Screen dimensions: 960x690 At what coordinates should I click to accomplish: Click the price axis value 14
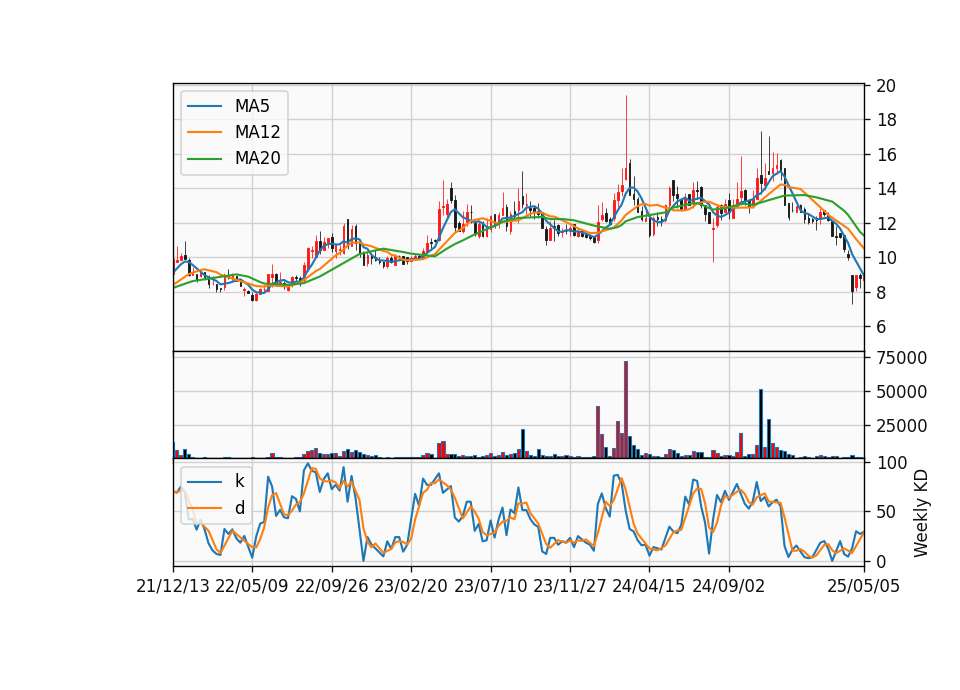pos(886,189)
